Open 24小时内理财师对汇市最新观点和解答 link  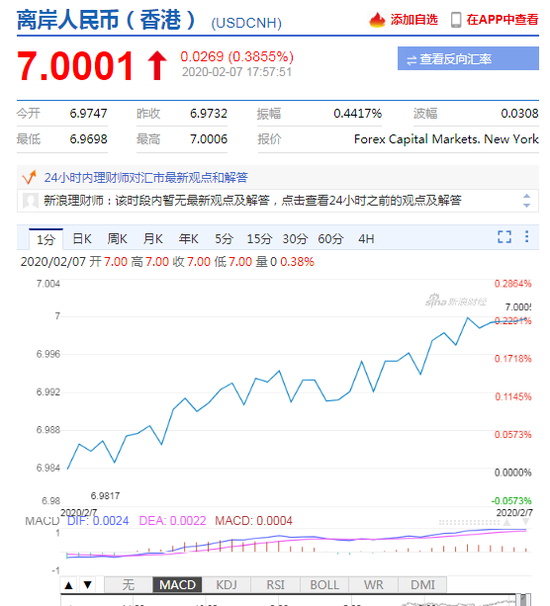point(146,177)
